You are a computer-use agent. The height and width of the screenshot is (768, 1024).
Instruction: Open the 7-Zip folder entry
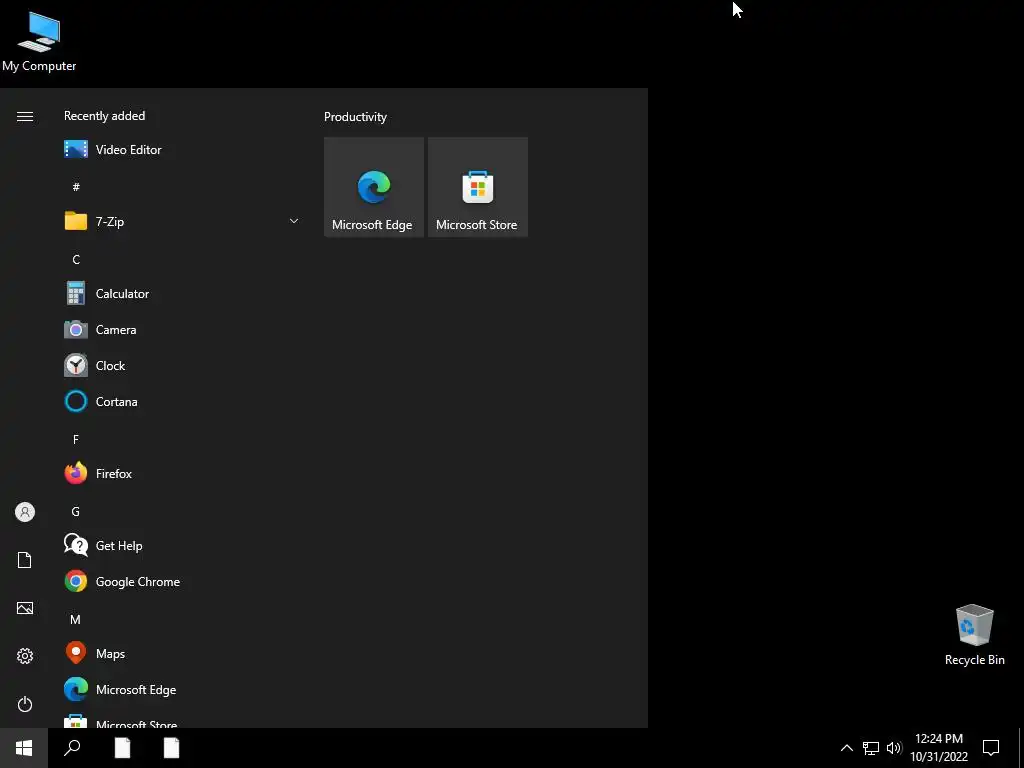coord(183,221)
